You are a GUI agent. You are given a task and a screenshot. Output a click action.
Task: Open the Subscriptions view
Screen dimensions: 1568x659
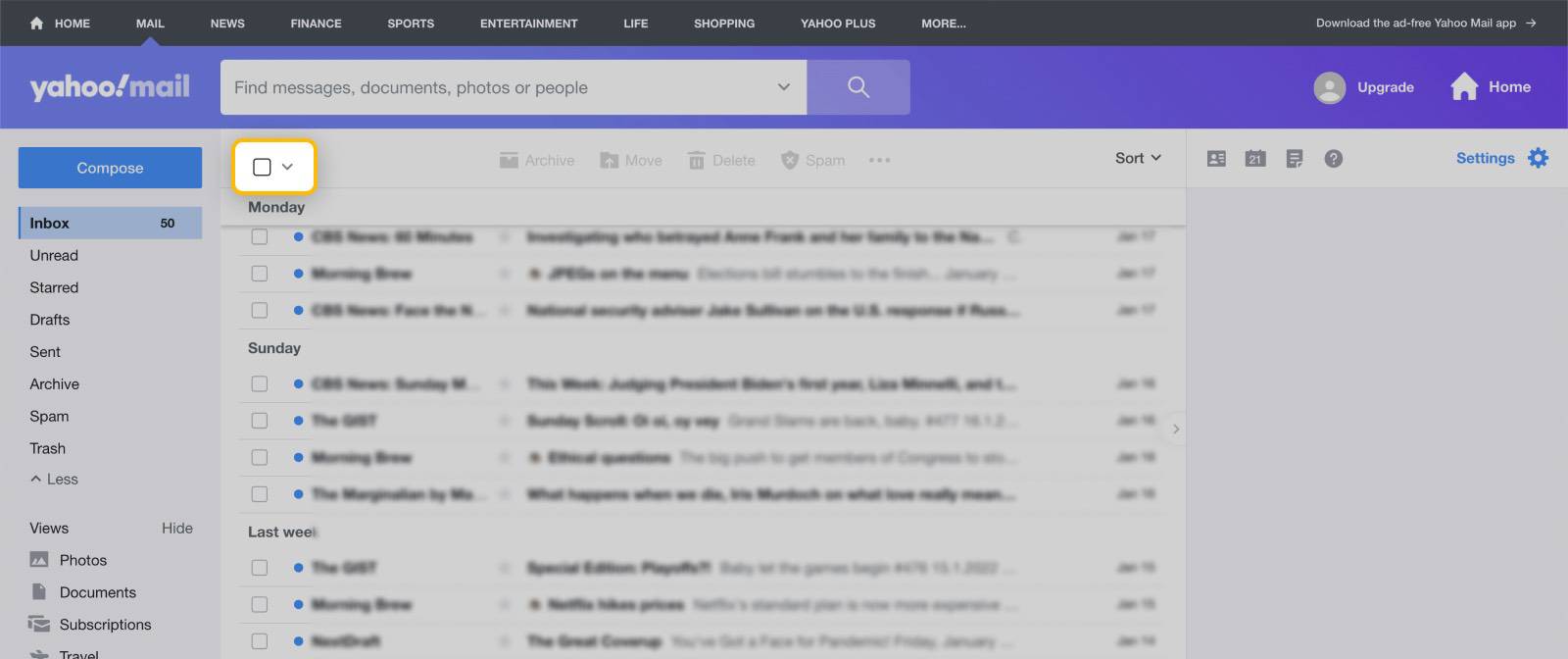90,625
